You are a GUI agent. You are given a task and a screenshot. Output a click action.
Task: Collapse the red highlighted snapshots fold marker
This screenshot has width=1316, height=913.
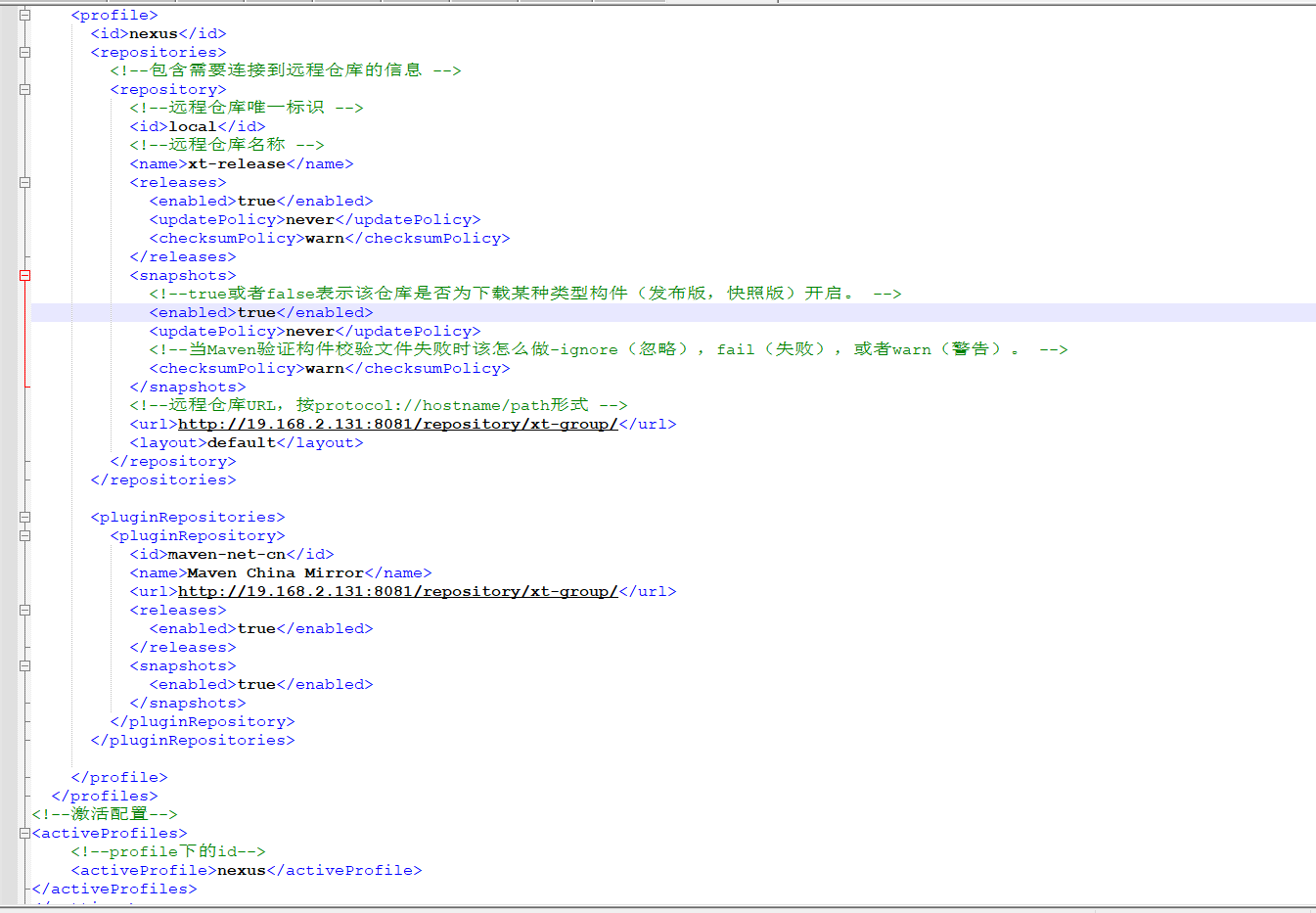24,275
